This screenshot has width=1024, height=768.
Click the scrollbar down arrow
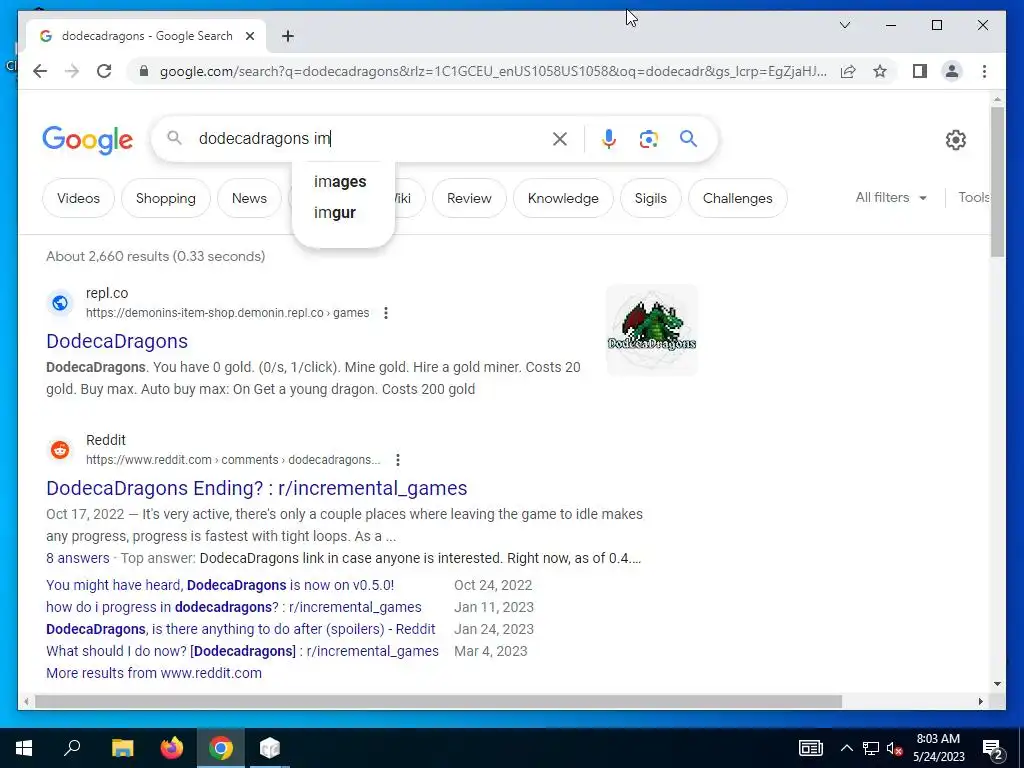[x=997, y=684]
